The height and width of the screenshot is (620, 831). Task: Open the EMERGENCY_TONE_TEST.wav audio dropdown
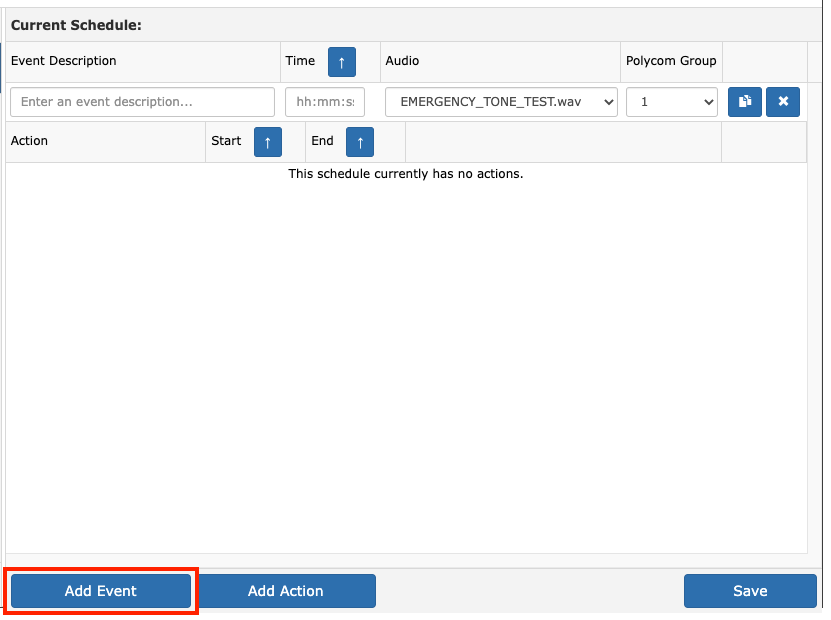point(501,102)
